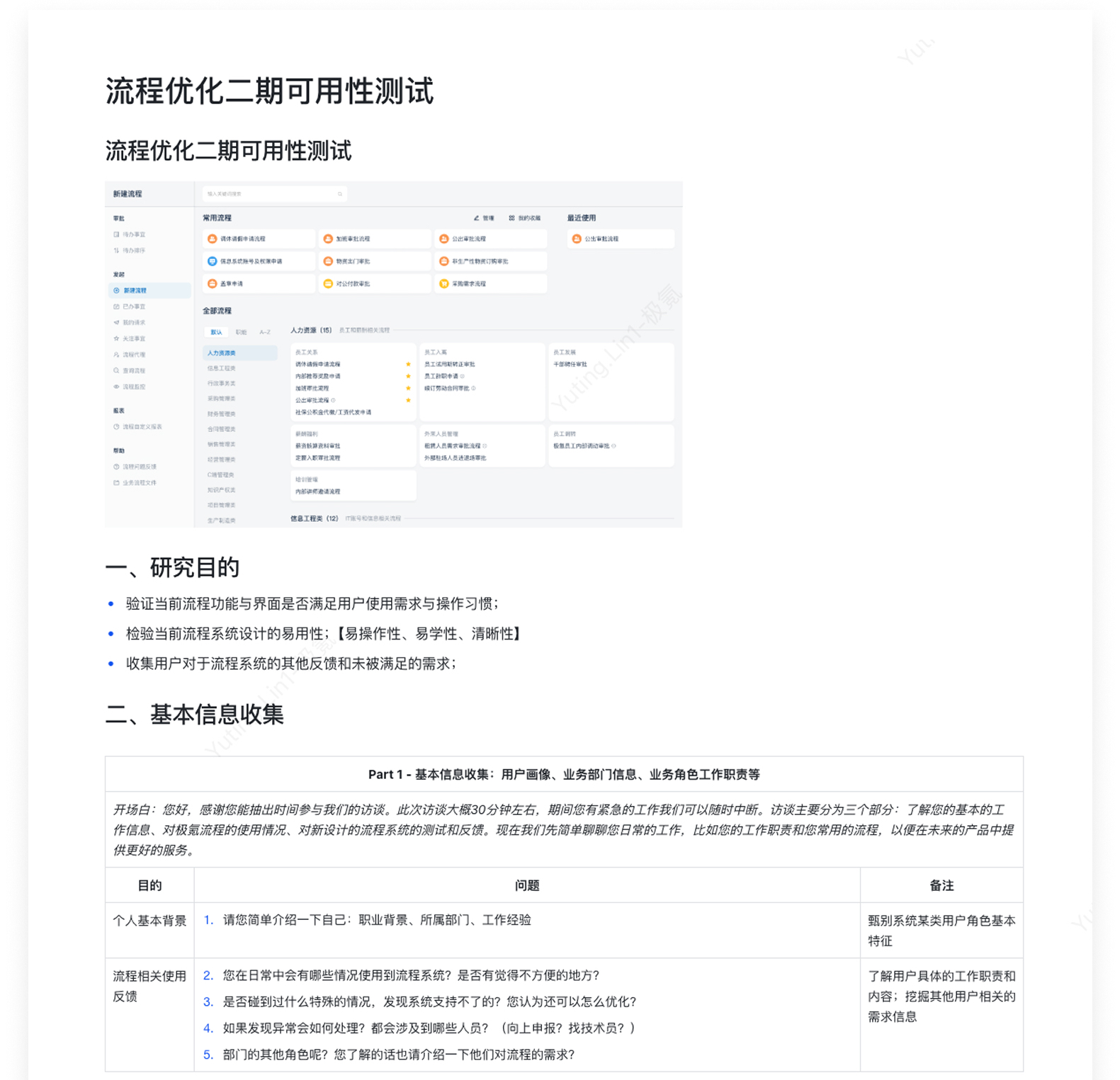Select 人力资源类 in the category list
The width and height of the screenshot is (1120, 1080).
point(240,353)
